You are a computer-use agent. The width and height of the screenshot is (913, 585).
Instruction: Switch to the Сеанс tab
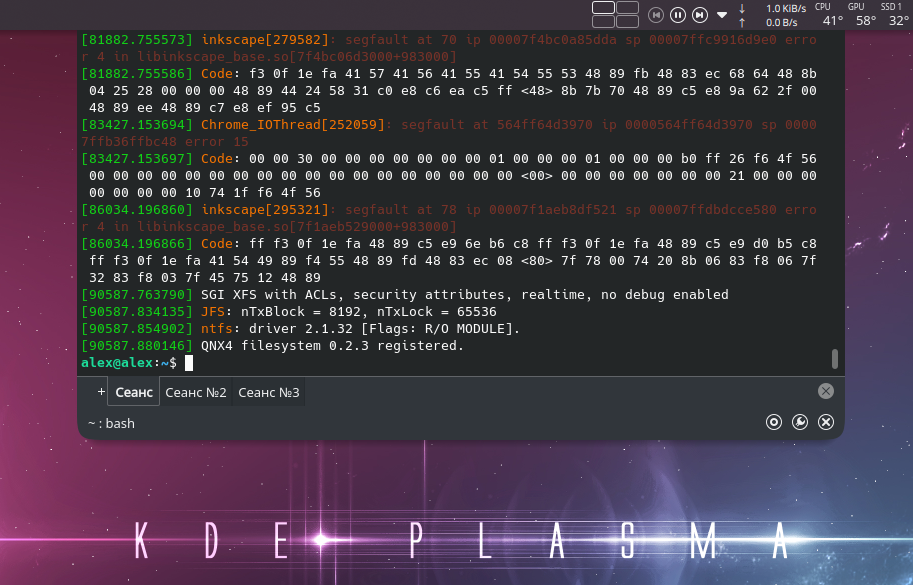tap(134, 392)
